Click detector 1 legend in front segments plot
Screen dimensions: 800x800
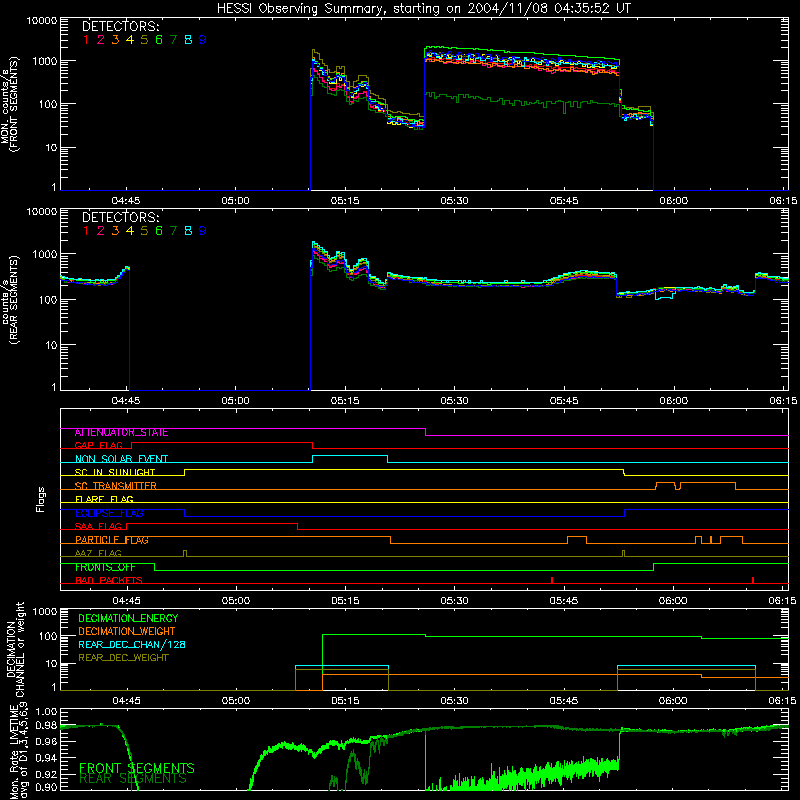[86, 40]
